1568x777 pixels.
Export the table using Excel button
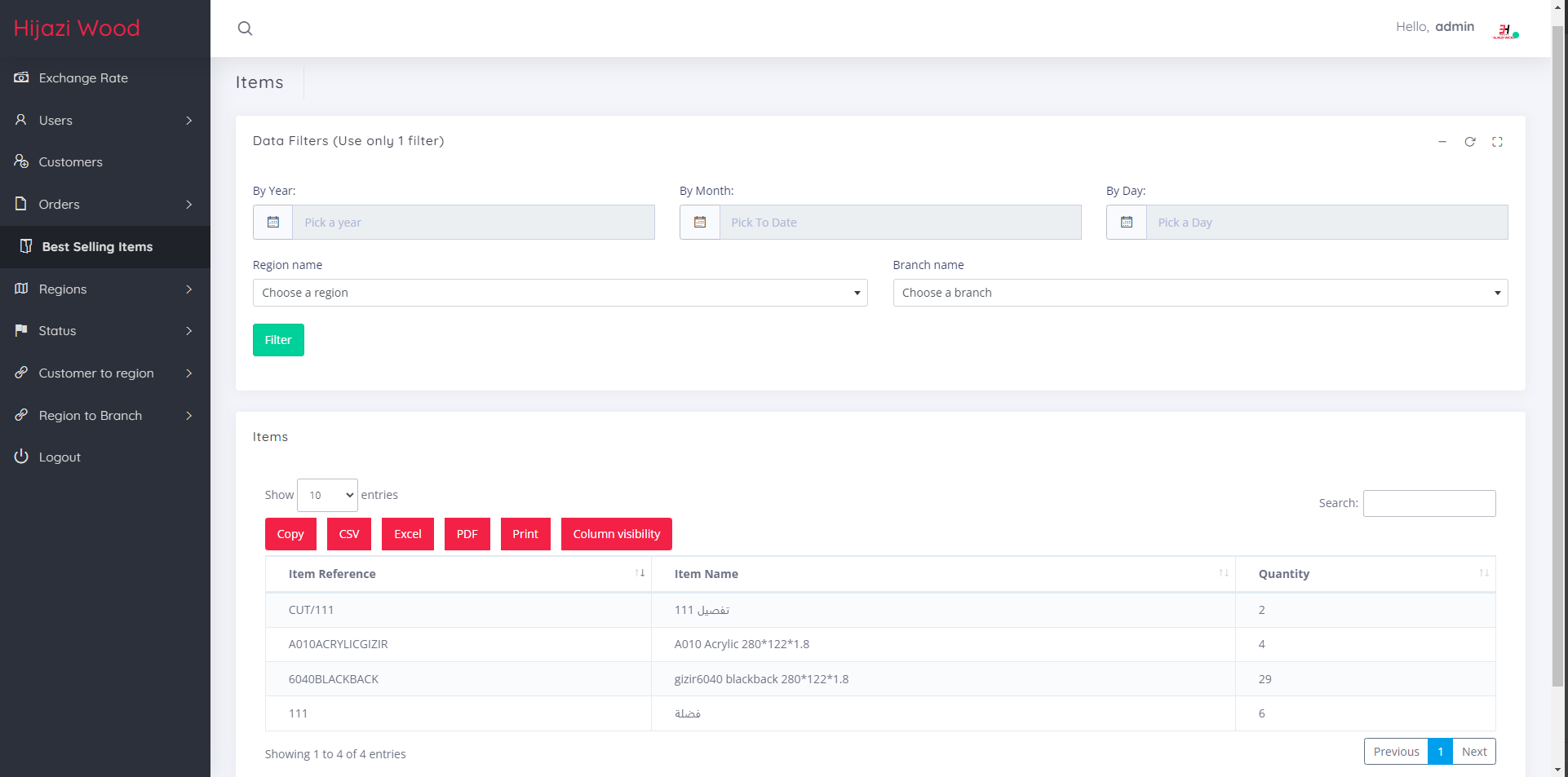pos(407,534)
